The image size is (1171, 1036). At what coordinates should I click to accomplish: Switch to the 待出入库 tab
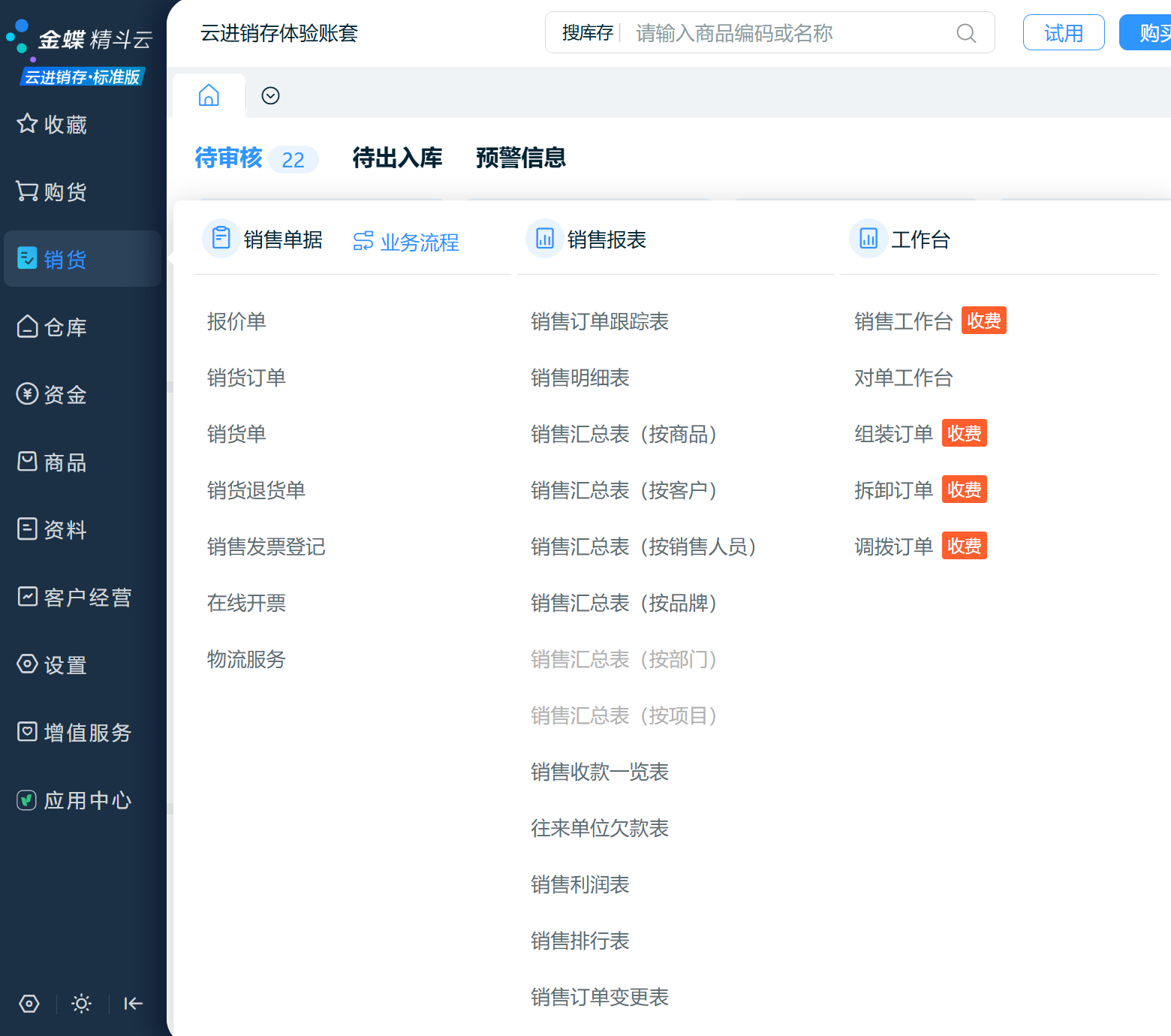tap(397, 158)
